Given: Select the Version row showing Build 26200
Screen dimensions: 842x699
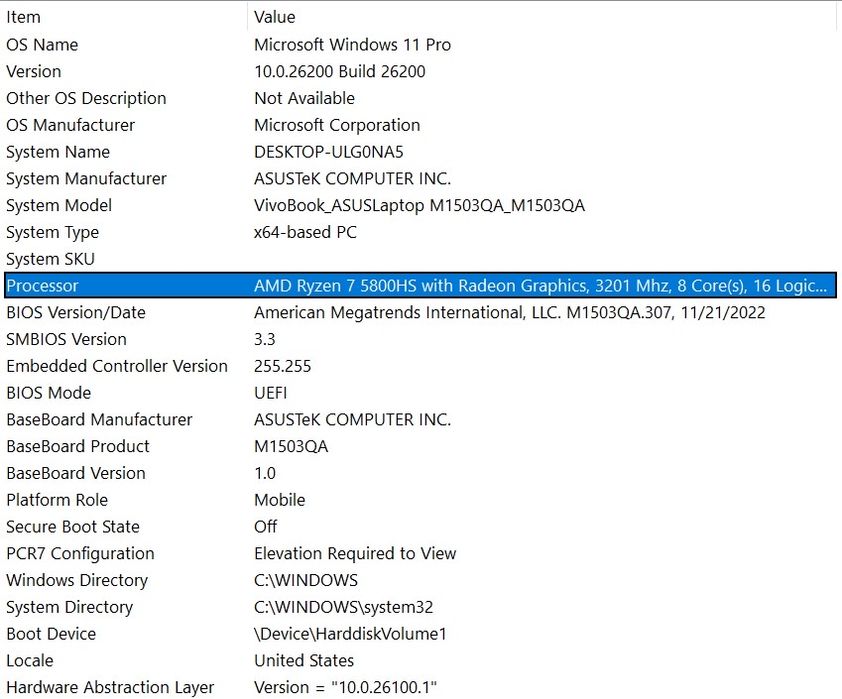Looking at the screenshot, I should point(34,72).
